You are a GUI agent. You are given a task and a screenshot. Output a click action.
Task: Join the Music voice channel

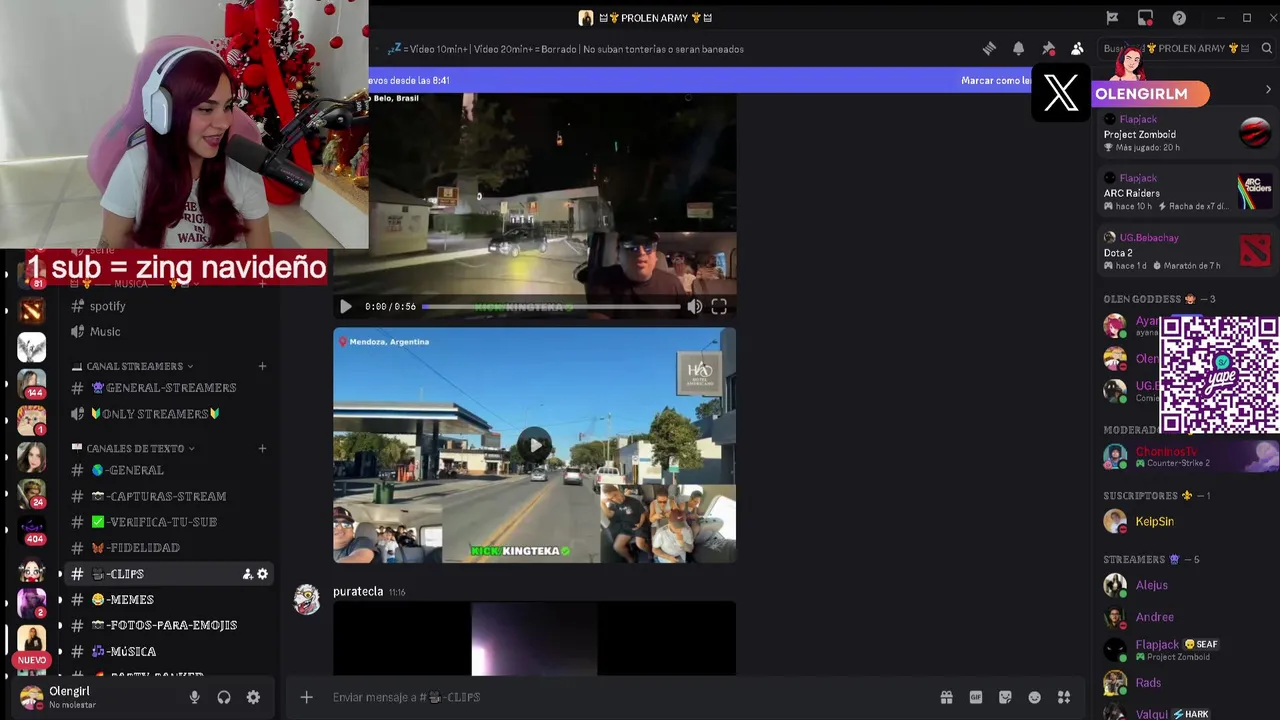pyautogui.click(x=167, y=332)
